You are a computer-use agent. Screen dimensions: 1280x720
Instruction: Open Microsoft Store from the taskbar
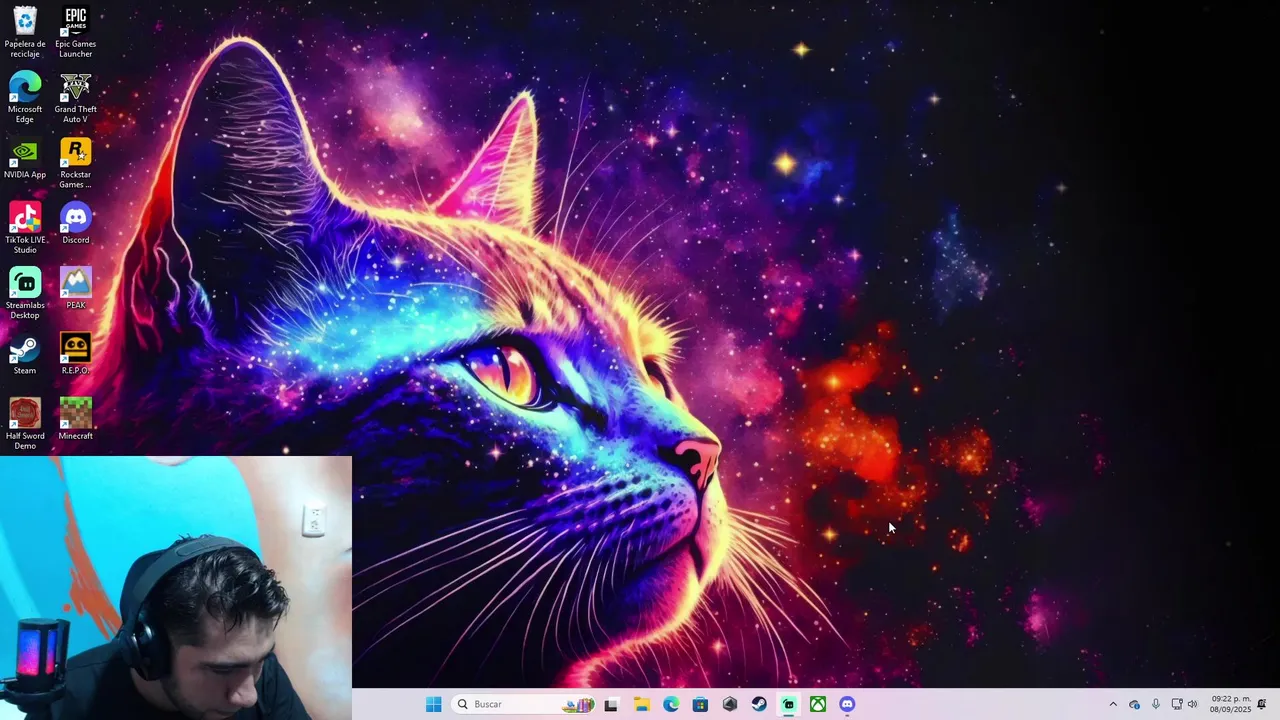pyautogui.click(x=700, y=704)
